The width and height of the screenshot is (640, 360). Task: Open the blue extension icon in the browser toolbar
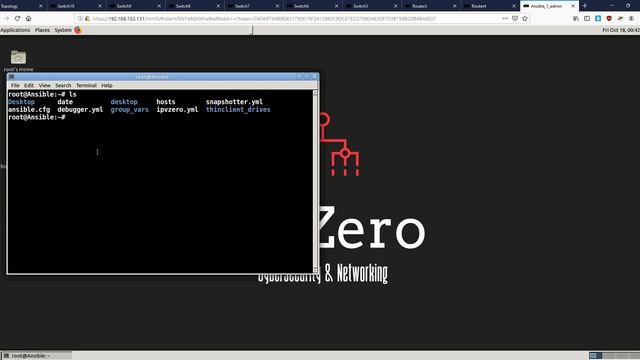[598, 18]
